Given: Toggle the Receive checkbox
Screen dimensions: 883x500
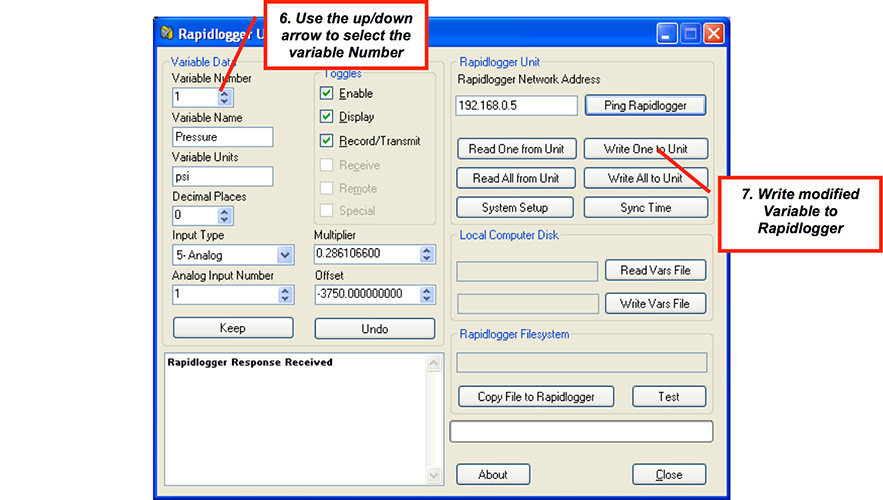Looking at the screenshot, I should click(326, 165).
